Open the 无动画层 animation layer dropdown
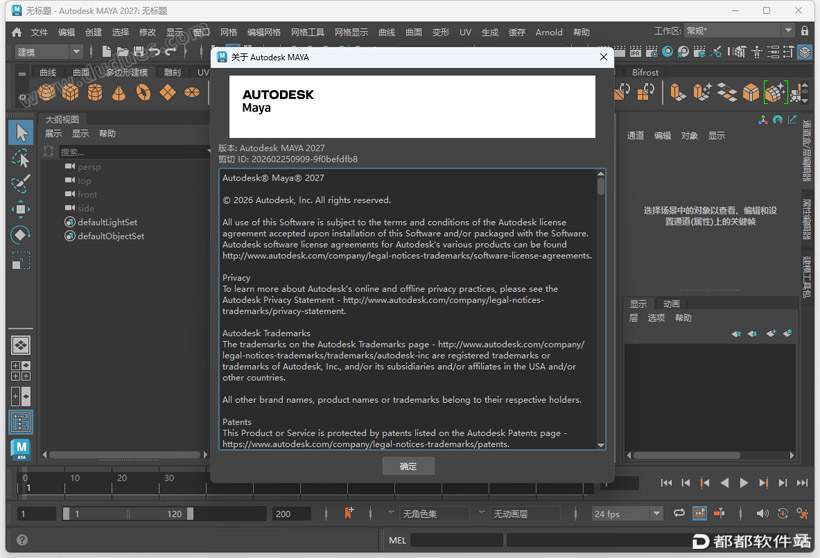 [526, 514]
